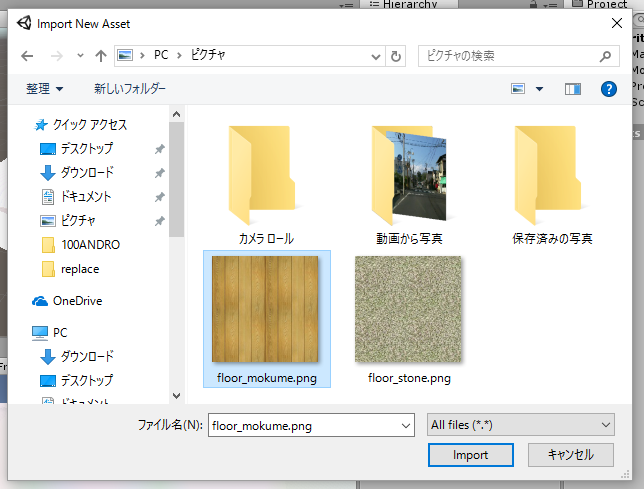This screenshot has width=644, height=489.
Task: Open the 100ANDRO folder in the sidebar
Action: coord(90,245)
